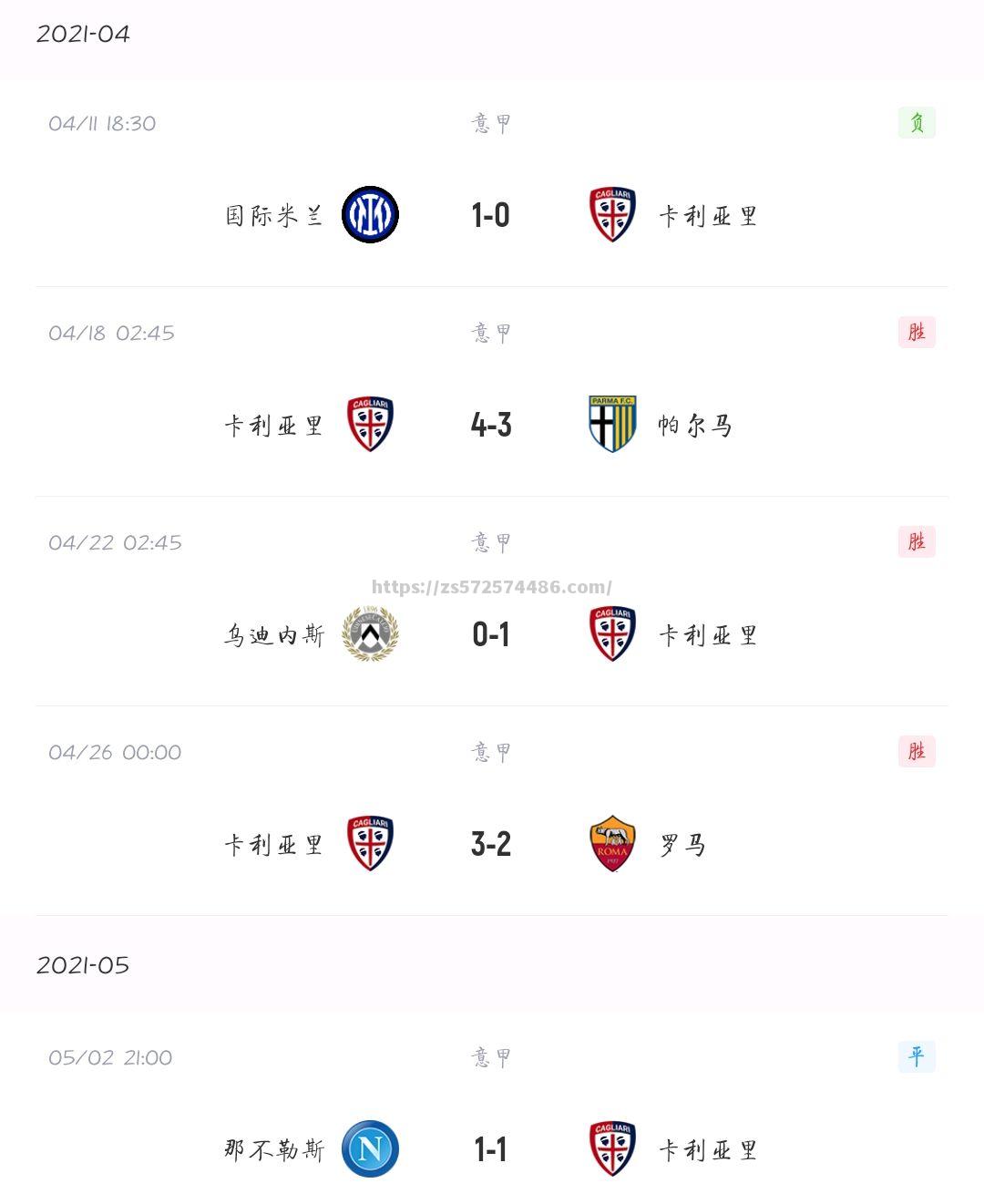The image size is (984, 1204).
Task: Click the 意甲 league label for 04/26 match
Action: coord(491,752)
